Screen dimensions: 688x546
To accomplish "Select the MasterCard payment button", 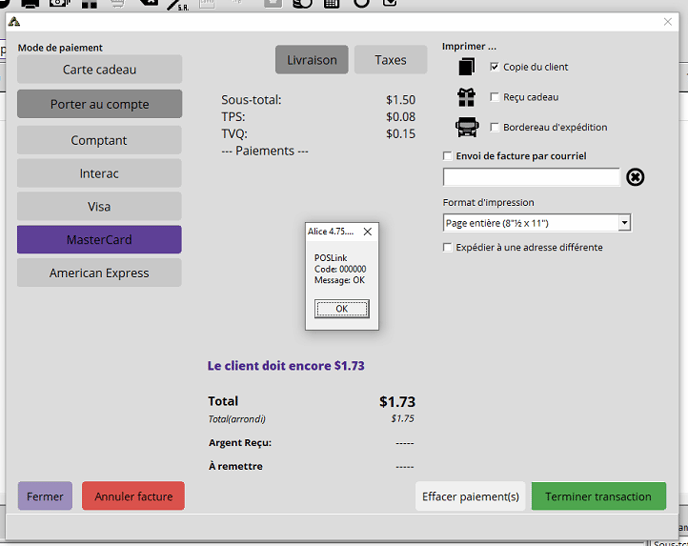I will coord(99,240).
